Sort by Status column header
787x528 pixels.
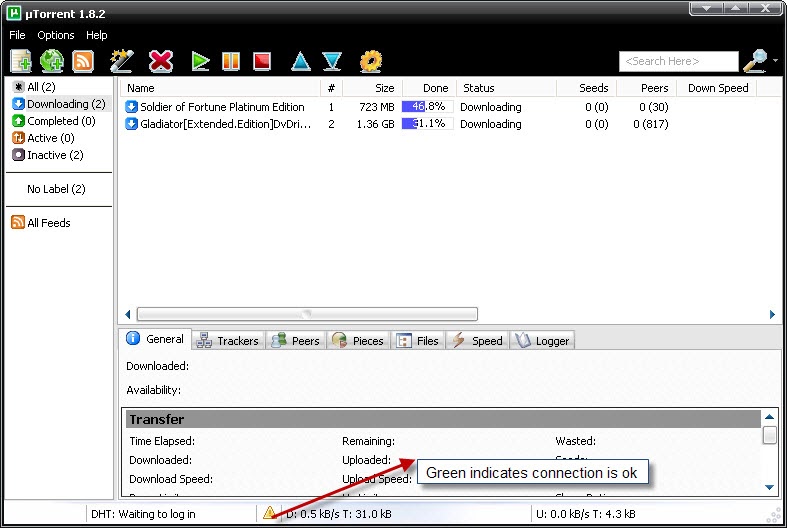pyautogui.click(x=506, y=88)
